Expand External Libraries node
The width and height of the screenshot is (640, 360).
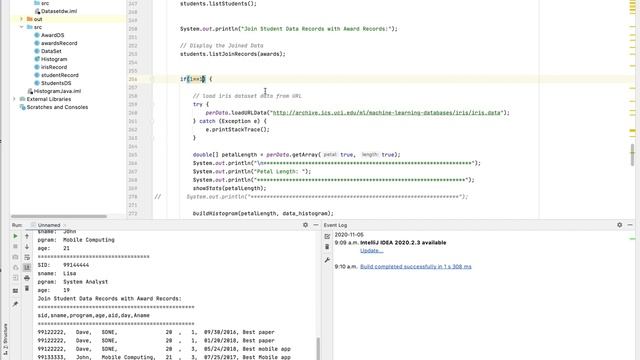[14, 99]
